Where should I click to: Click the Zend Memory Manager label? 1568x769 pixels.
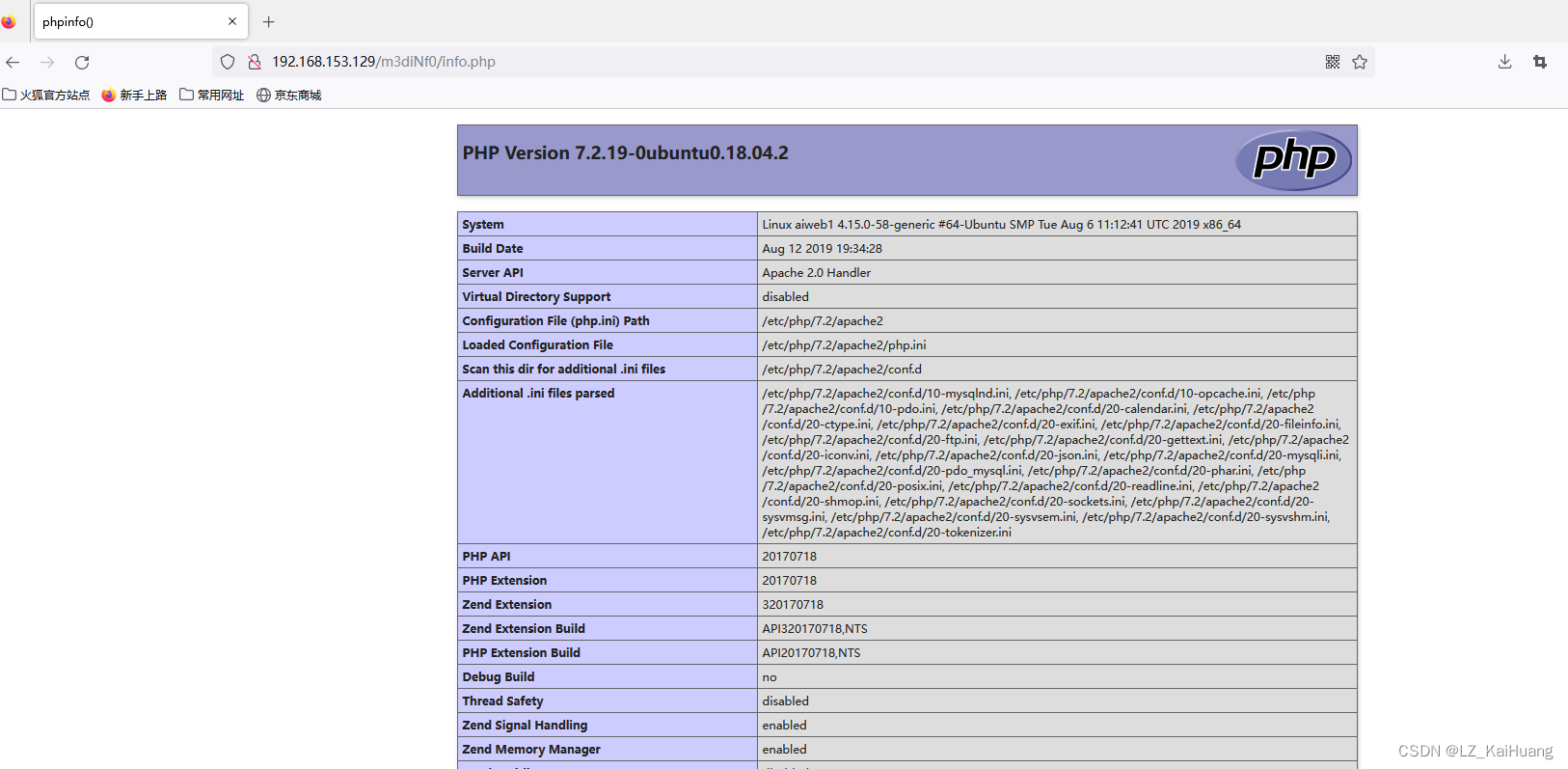tap(531, 750)
